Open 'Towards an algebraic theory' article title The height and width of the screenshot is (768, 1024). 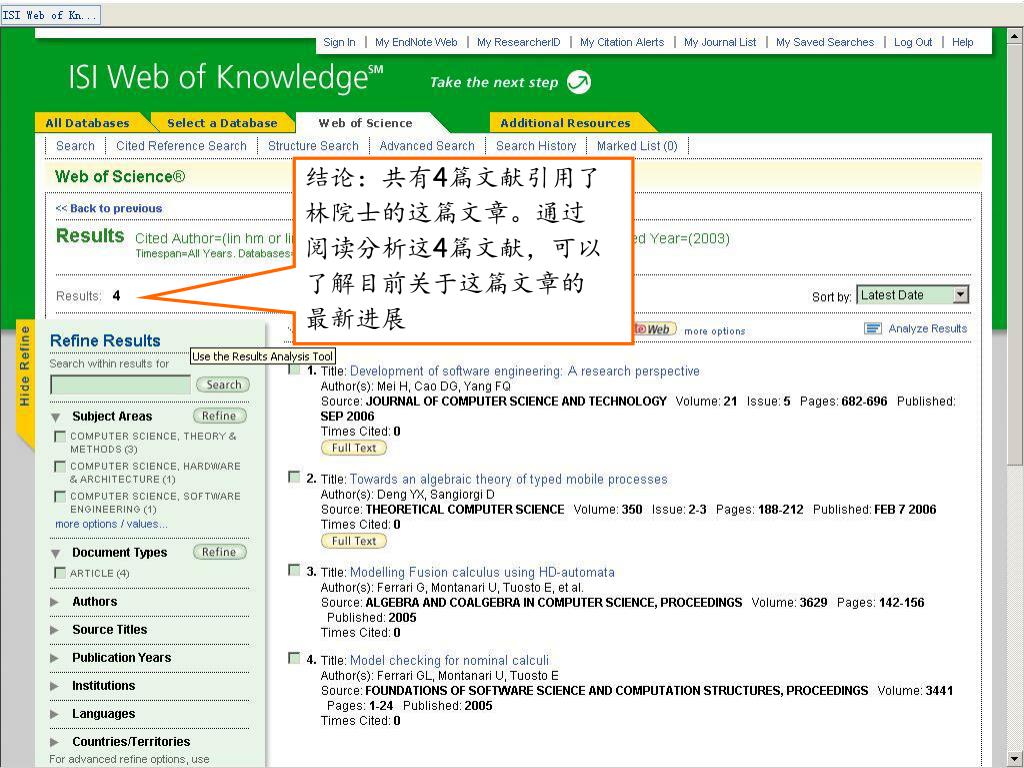[x=509, y=479]
